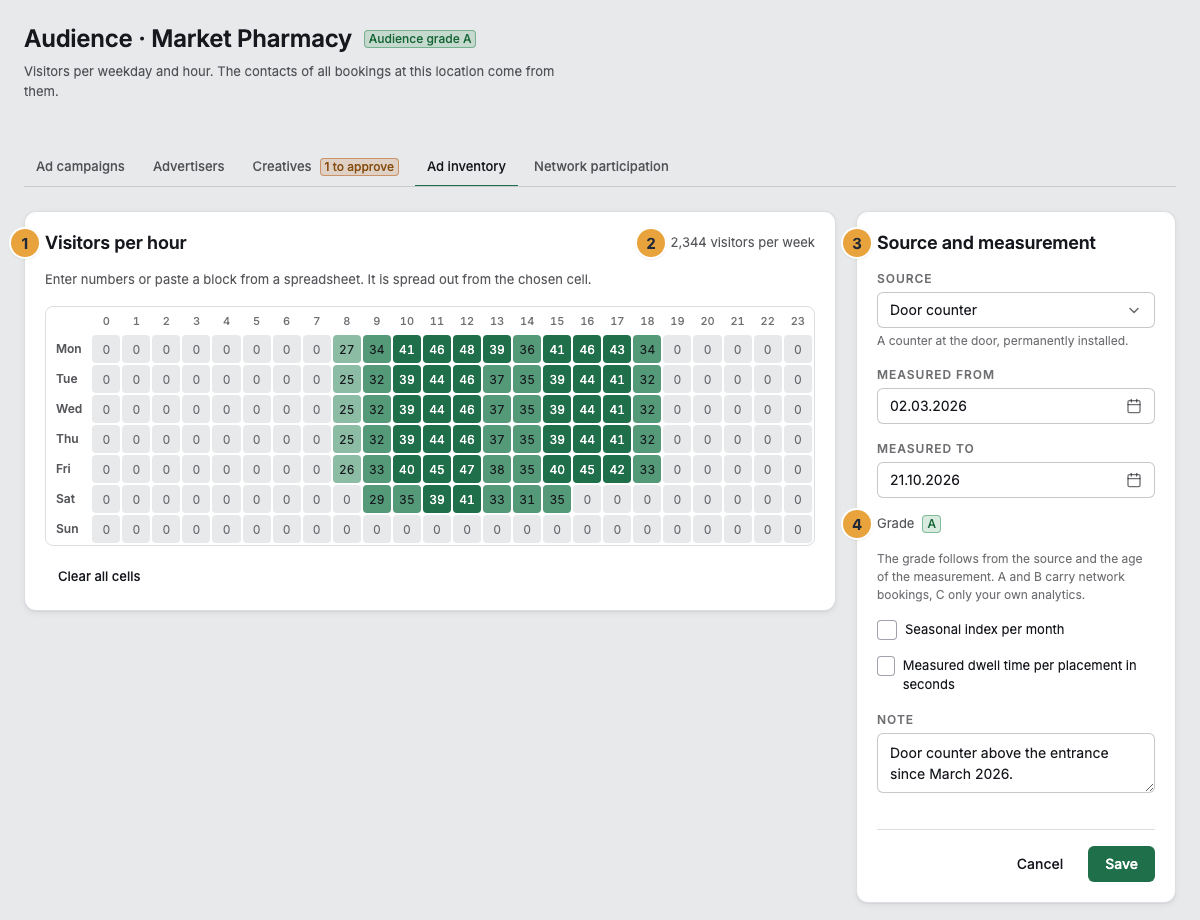The height and width of the screenshot is (920, 1200).
Task: Click hour 23 column header
Action: point(797,321)
